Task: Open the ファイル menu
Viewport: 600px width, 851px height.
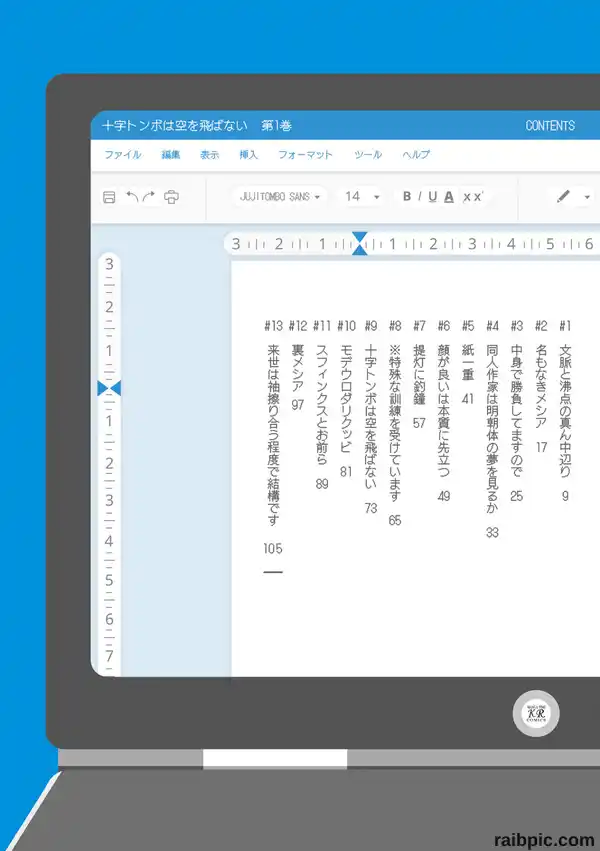Action: [x=123, y=155]
